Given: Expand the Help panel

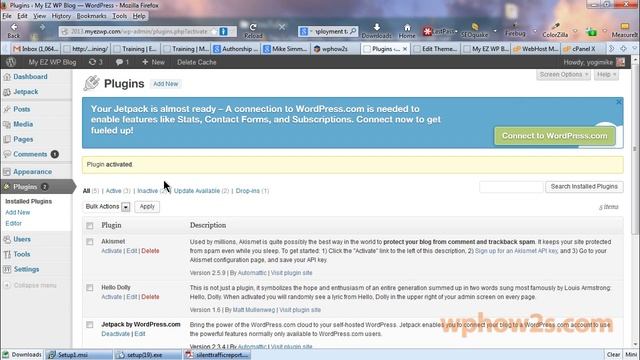Looking at the screenshot, I should click(606, 75).
